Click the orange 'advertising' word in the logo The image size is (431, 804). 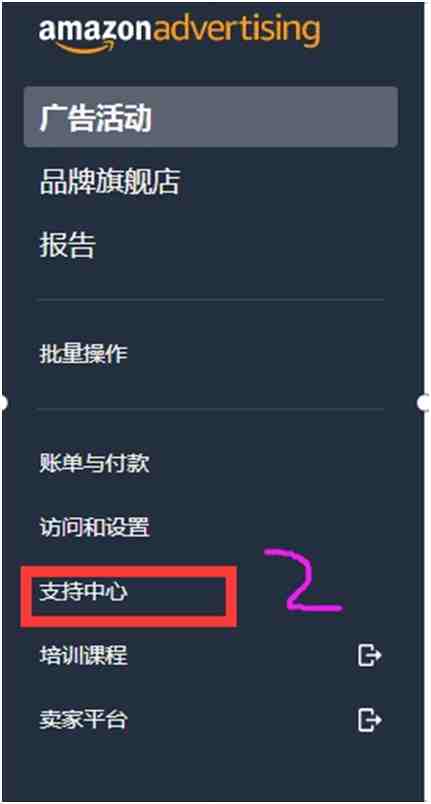pyautogui.click(x=237, y=31)
